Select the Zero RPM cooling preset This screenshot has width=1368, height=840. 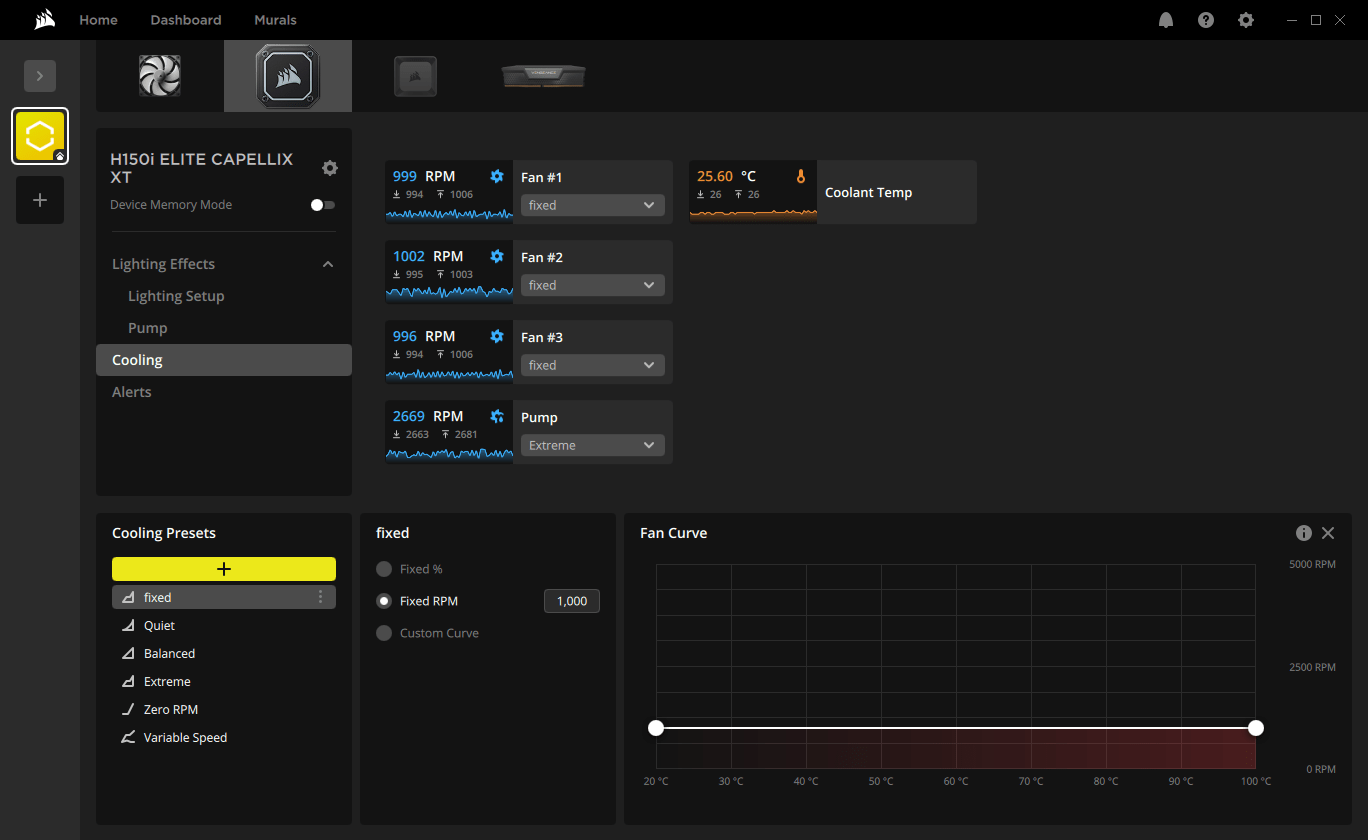(x=170, y=709)
